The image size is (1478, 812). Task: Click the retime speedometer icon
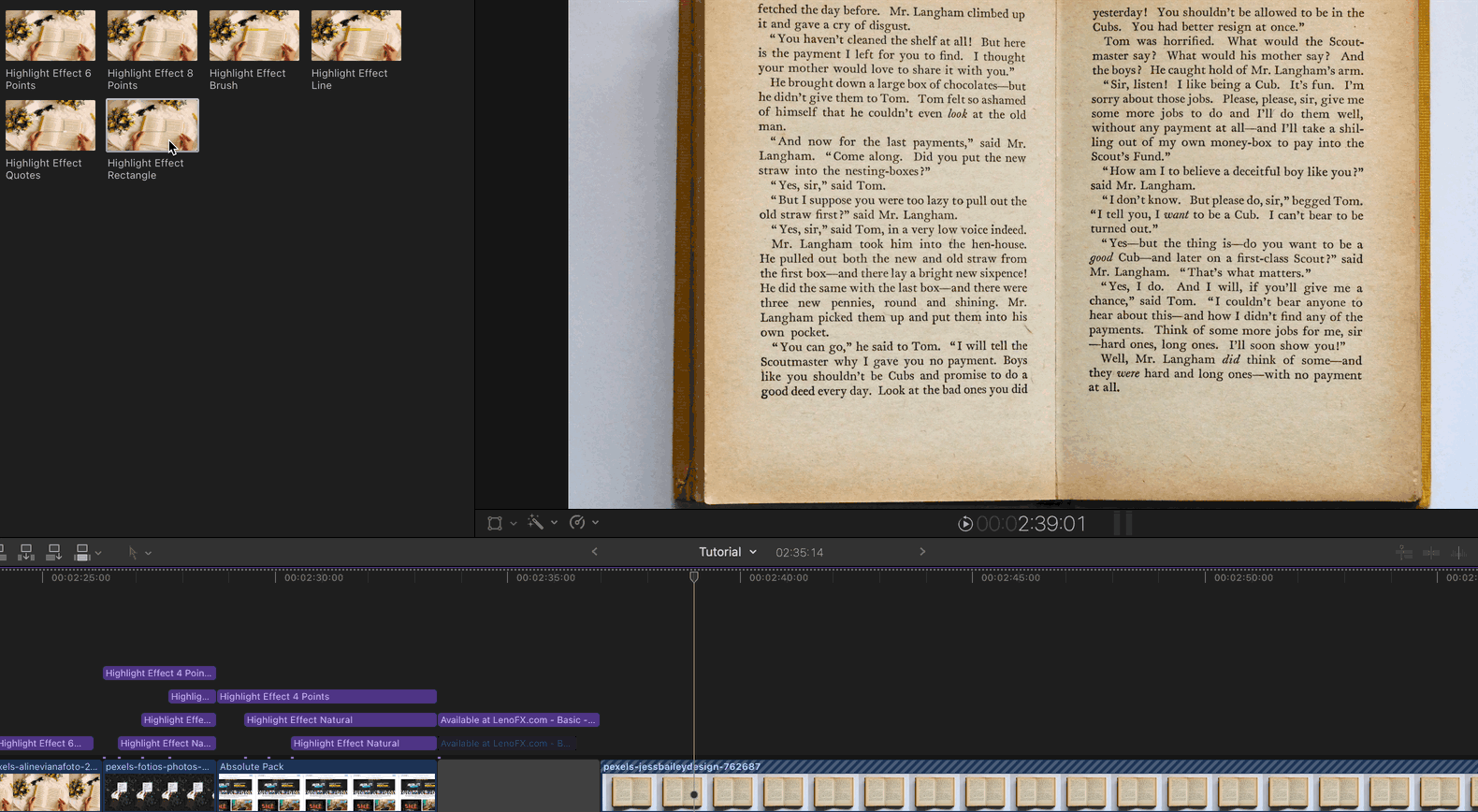[x=577, y=523]
